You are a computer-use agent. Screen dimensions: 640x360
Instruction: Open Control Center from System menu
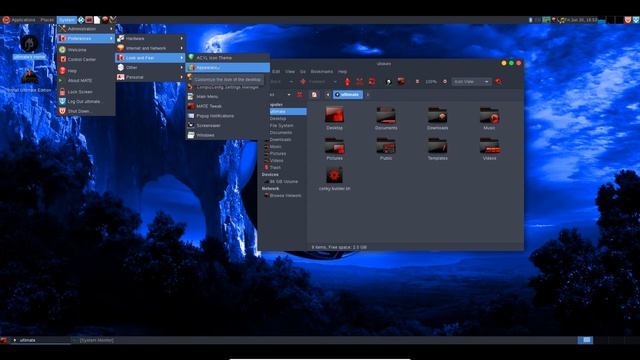tap(86, 59)
